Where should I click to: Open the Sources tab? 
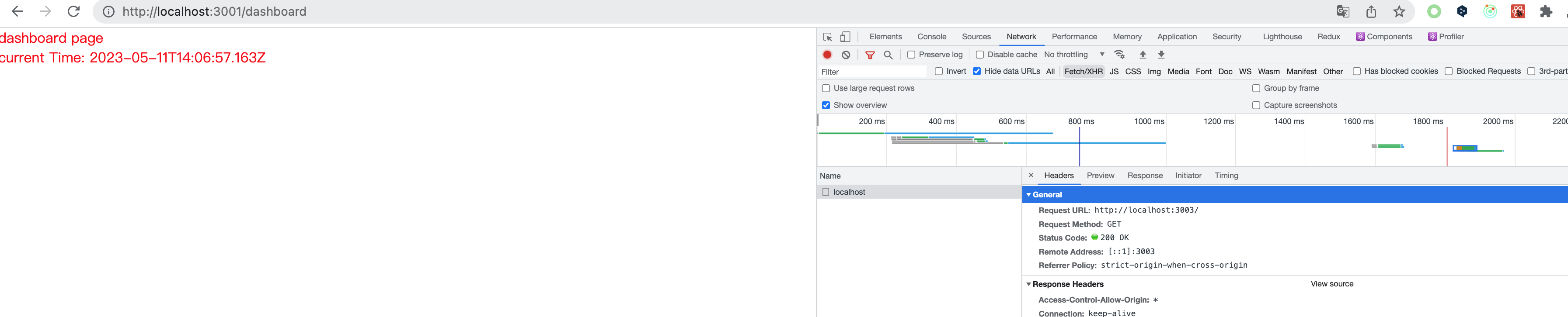pyautogui.click(x=976, y=36)
